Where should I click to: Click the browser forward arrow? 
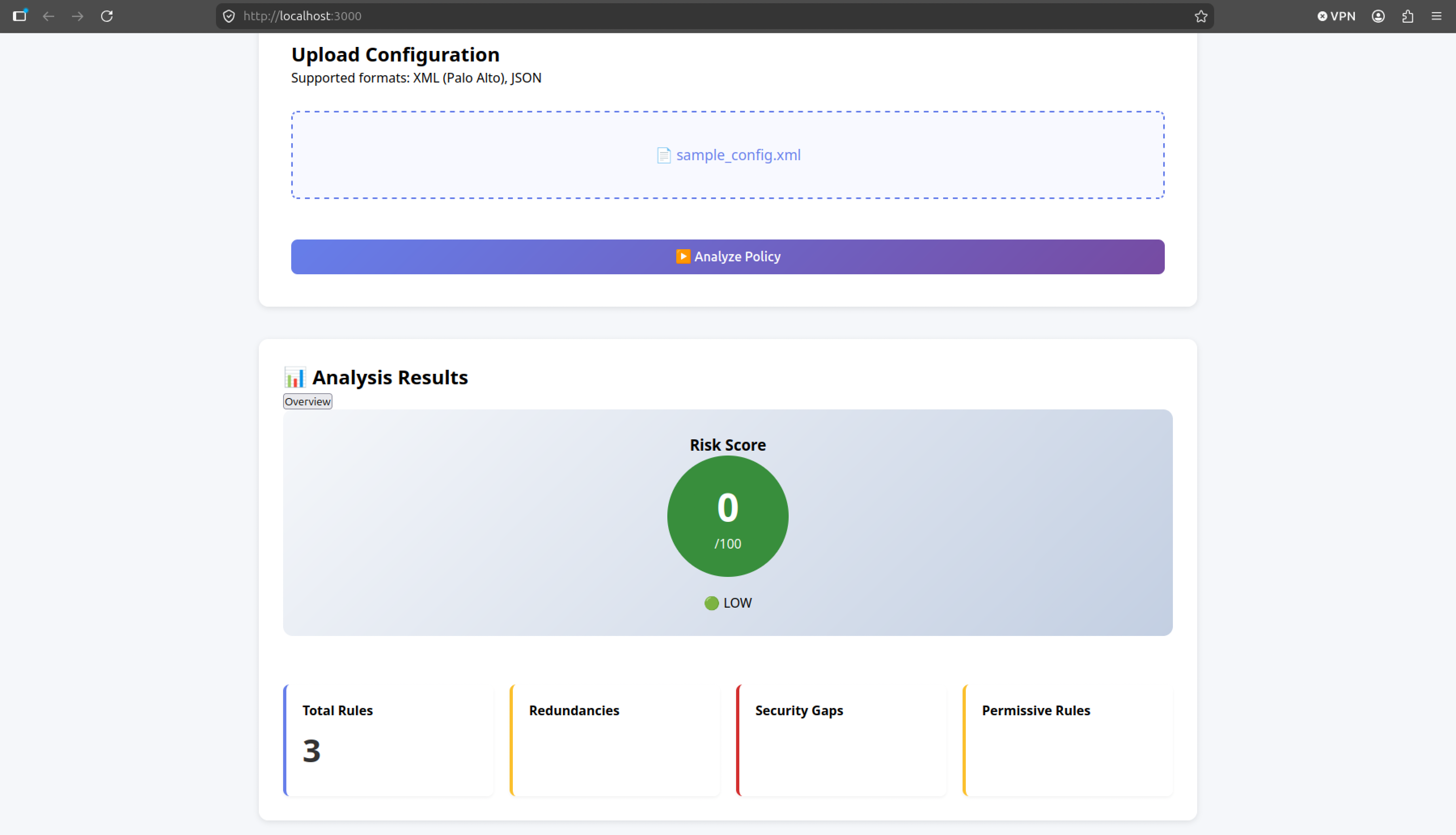coord(77,16)
